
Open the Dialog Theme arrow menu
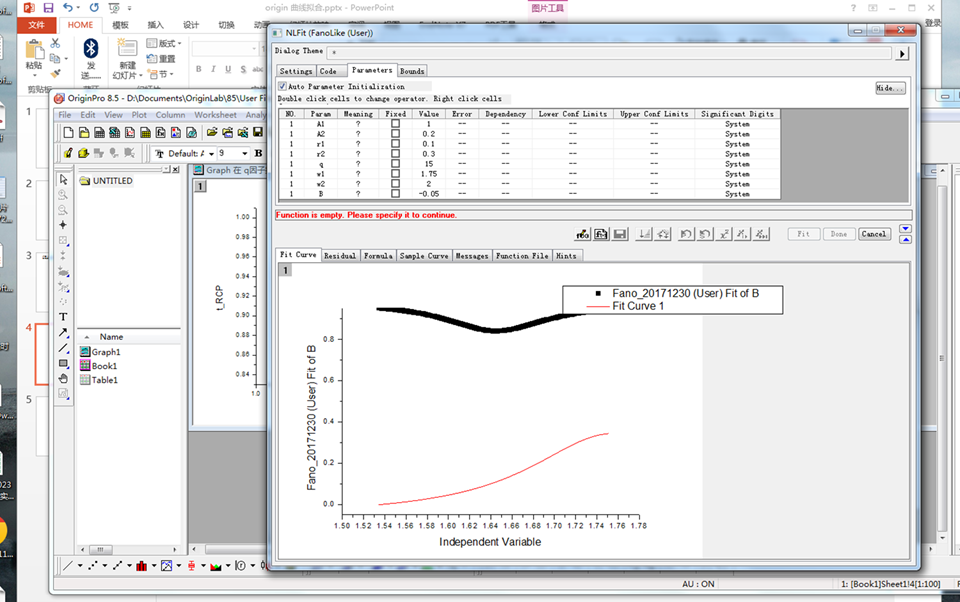tap(902, 54)
